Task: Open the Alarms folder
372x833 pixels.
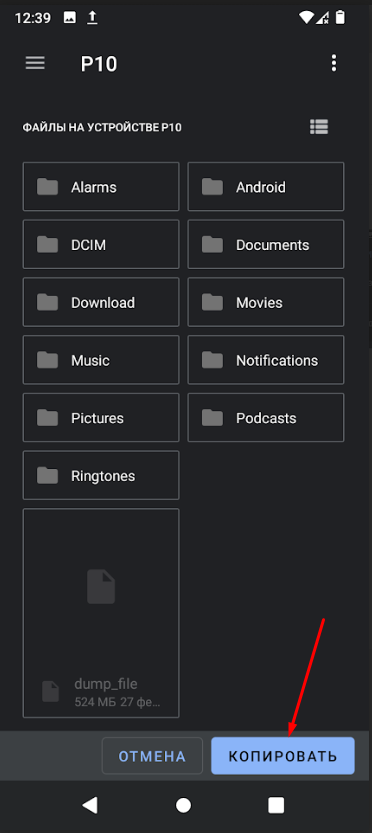Action: click(x=101, y=186)
